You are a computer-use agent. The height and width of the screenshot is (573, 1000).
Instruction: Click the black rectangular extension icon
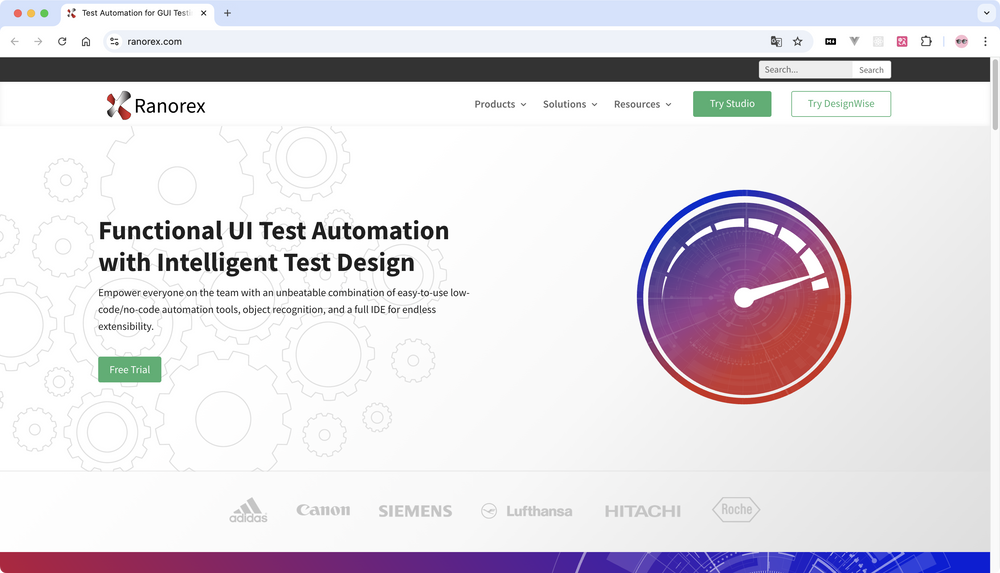pyautogui.click(x=830, y=41)
